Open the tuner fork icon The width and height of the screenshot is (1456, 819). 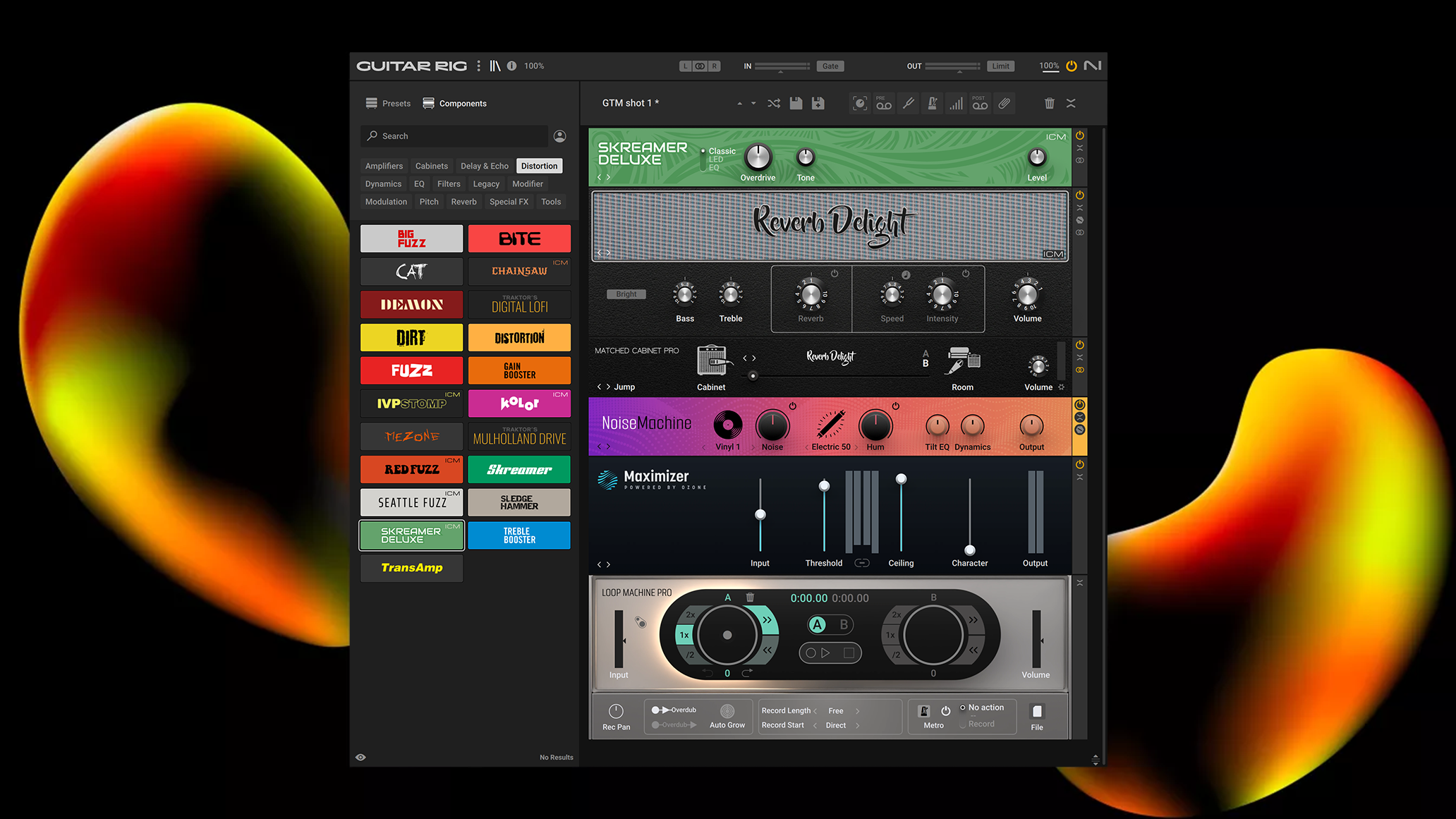(909, 104)
